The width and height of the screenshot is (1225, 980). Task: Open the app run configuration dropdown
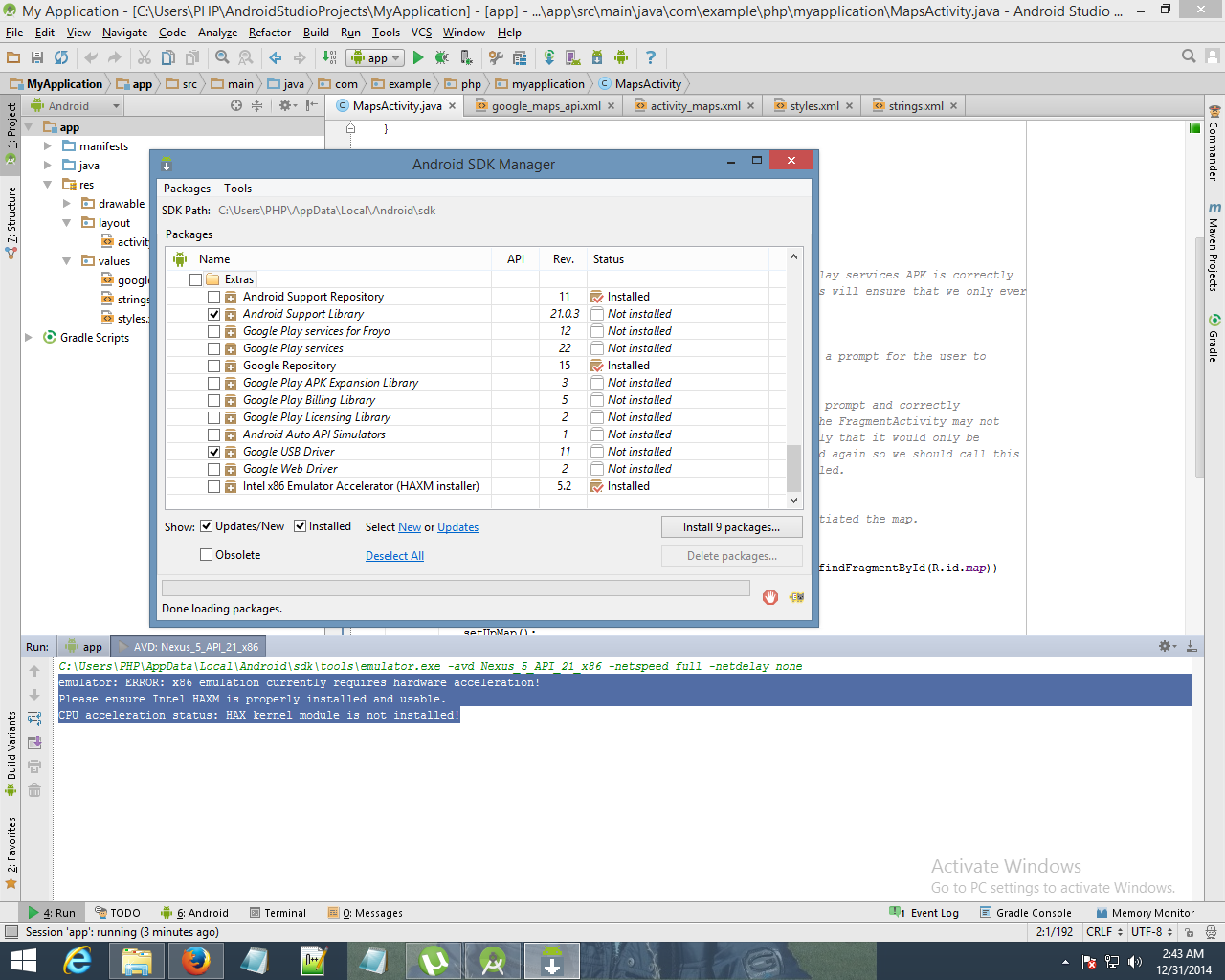pyautogui.click(x=375, y=57)
